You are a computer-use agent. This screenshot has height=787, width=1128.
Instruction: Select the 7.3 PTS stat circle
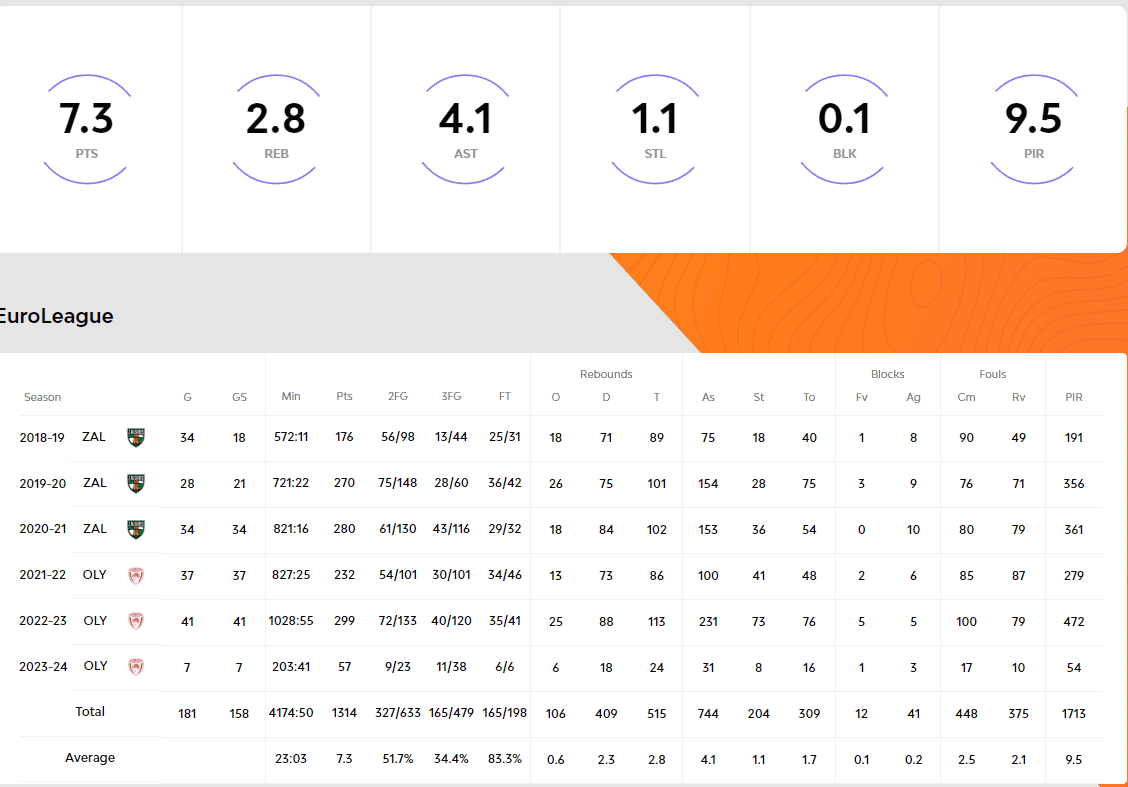click(87, 129)
